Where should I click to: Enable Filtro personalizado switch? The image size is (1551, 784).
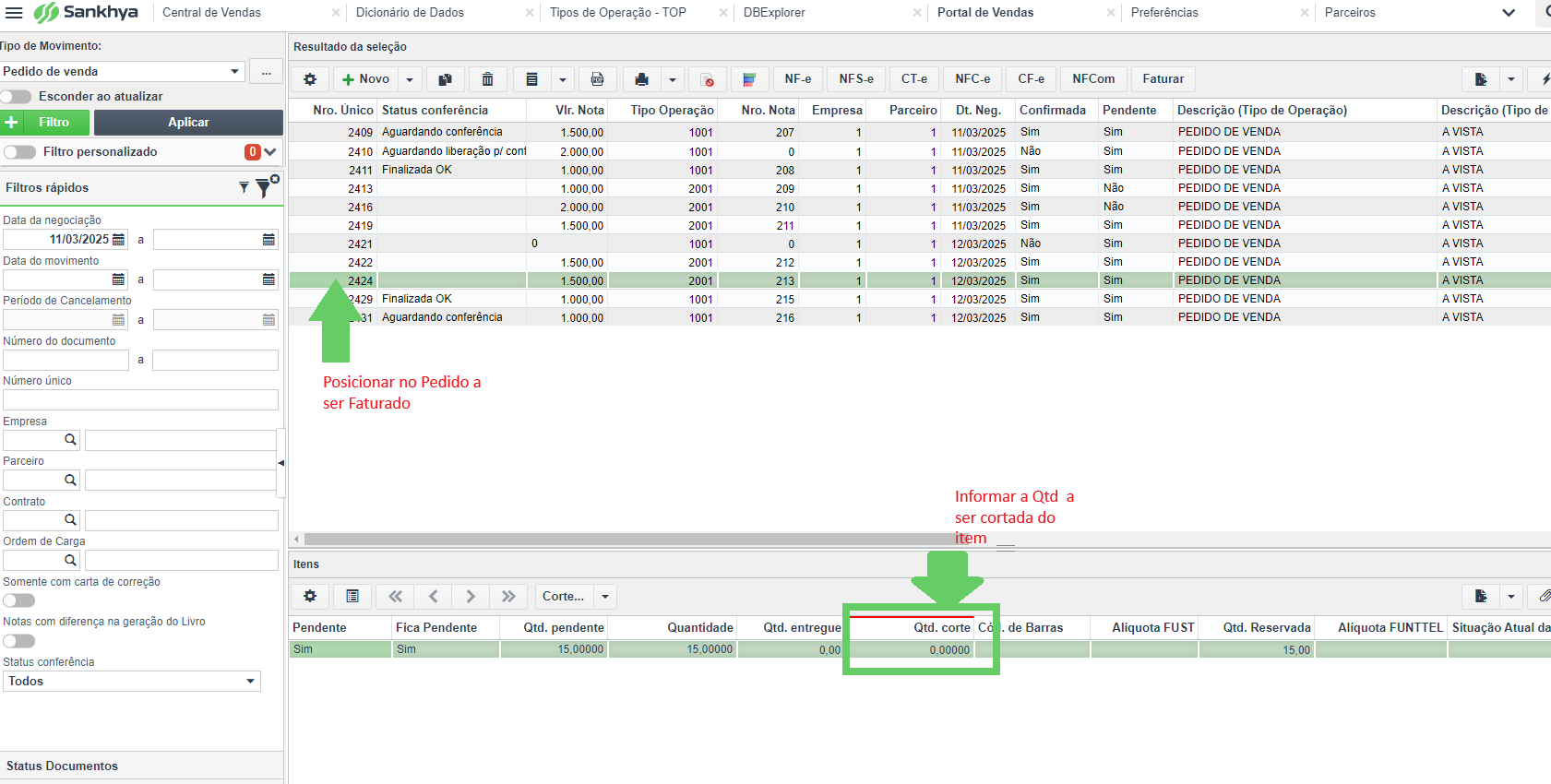19,152
